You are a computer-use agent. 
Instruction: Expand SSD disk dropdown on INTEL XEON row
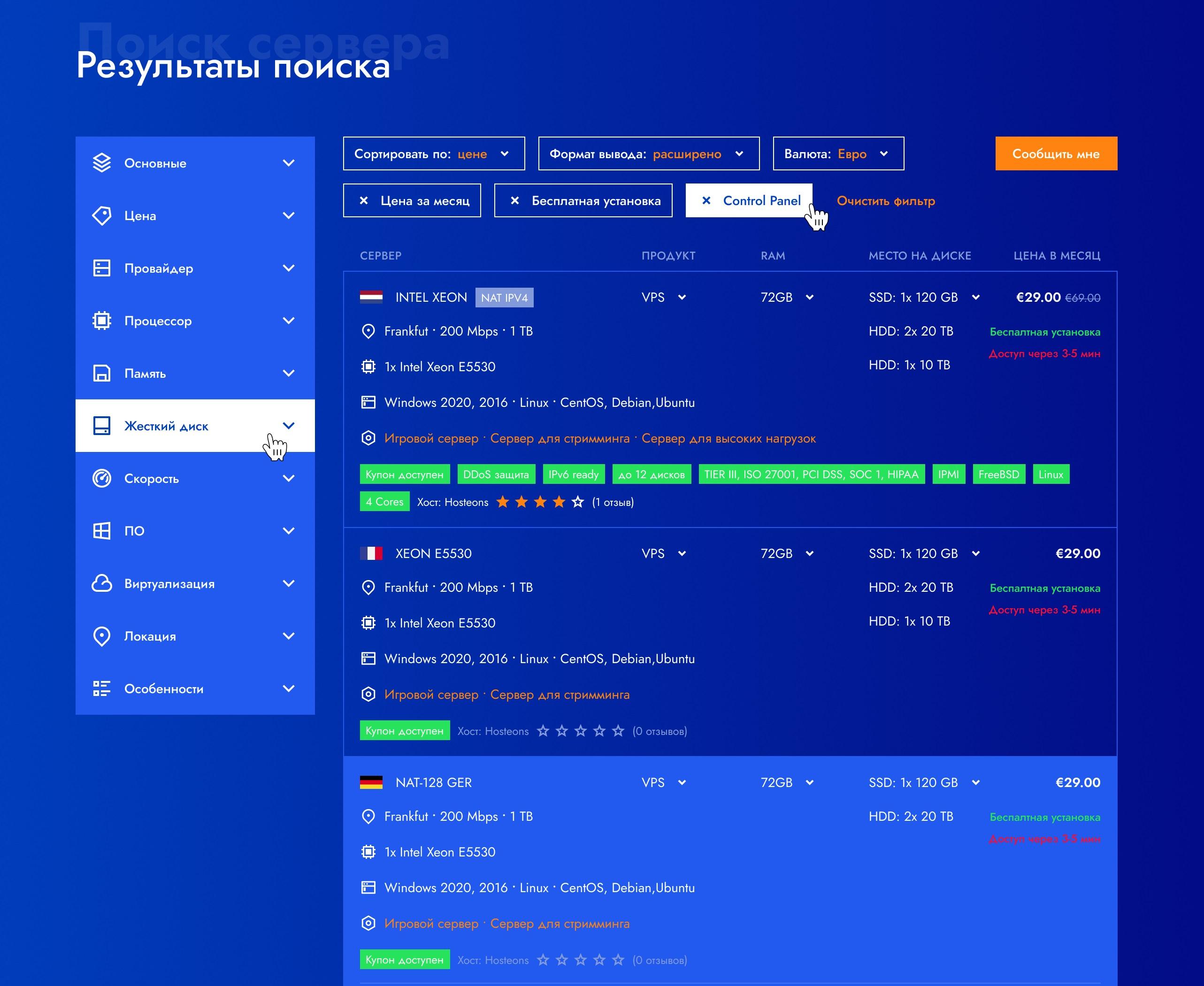[976, 297]
